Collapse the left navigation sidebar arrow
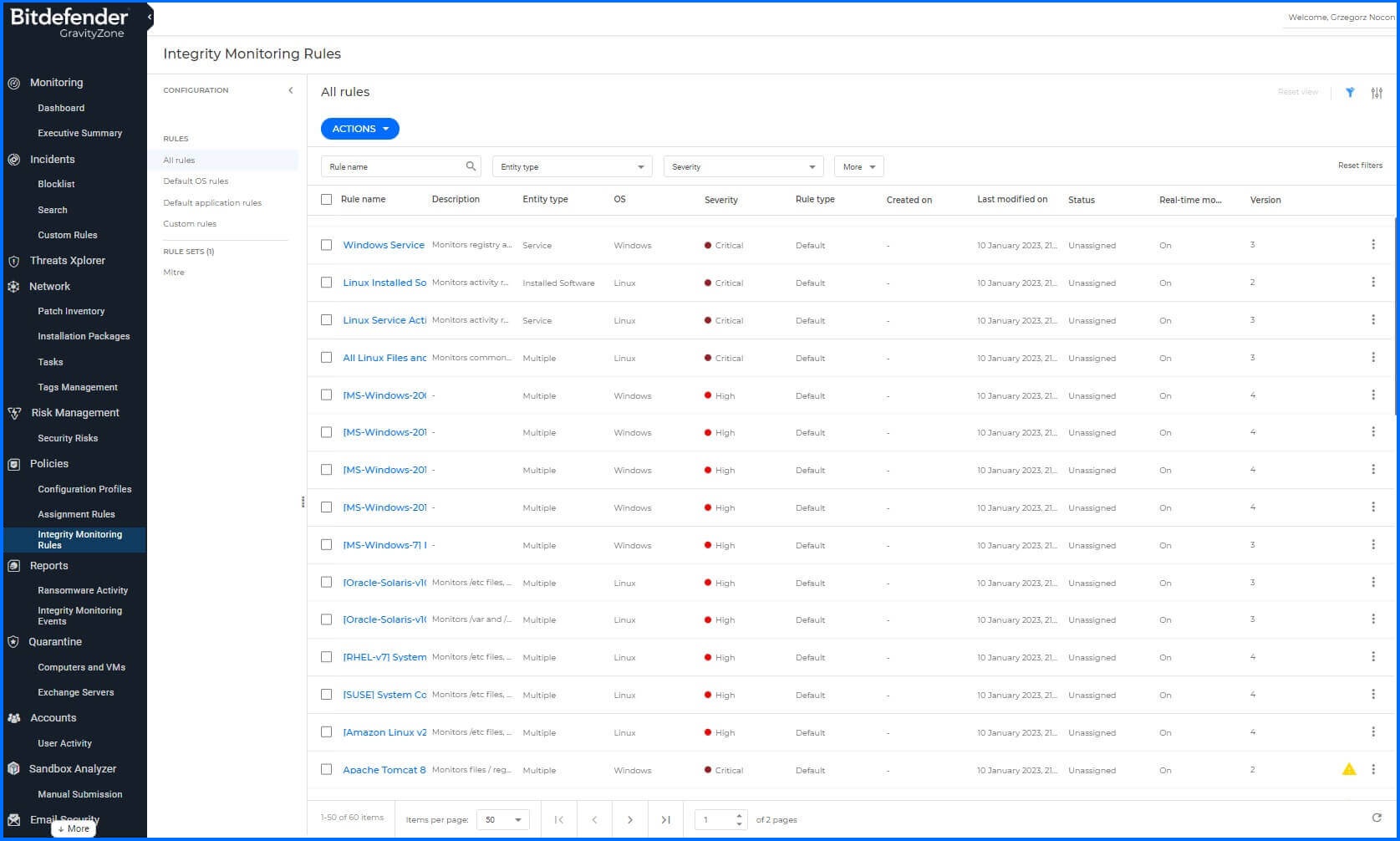Image resolution: width=1400 pixels, height=841 pixels. [x=150, y=17]
